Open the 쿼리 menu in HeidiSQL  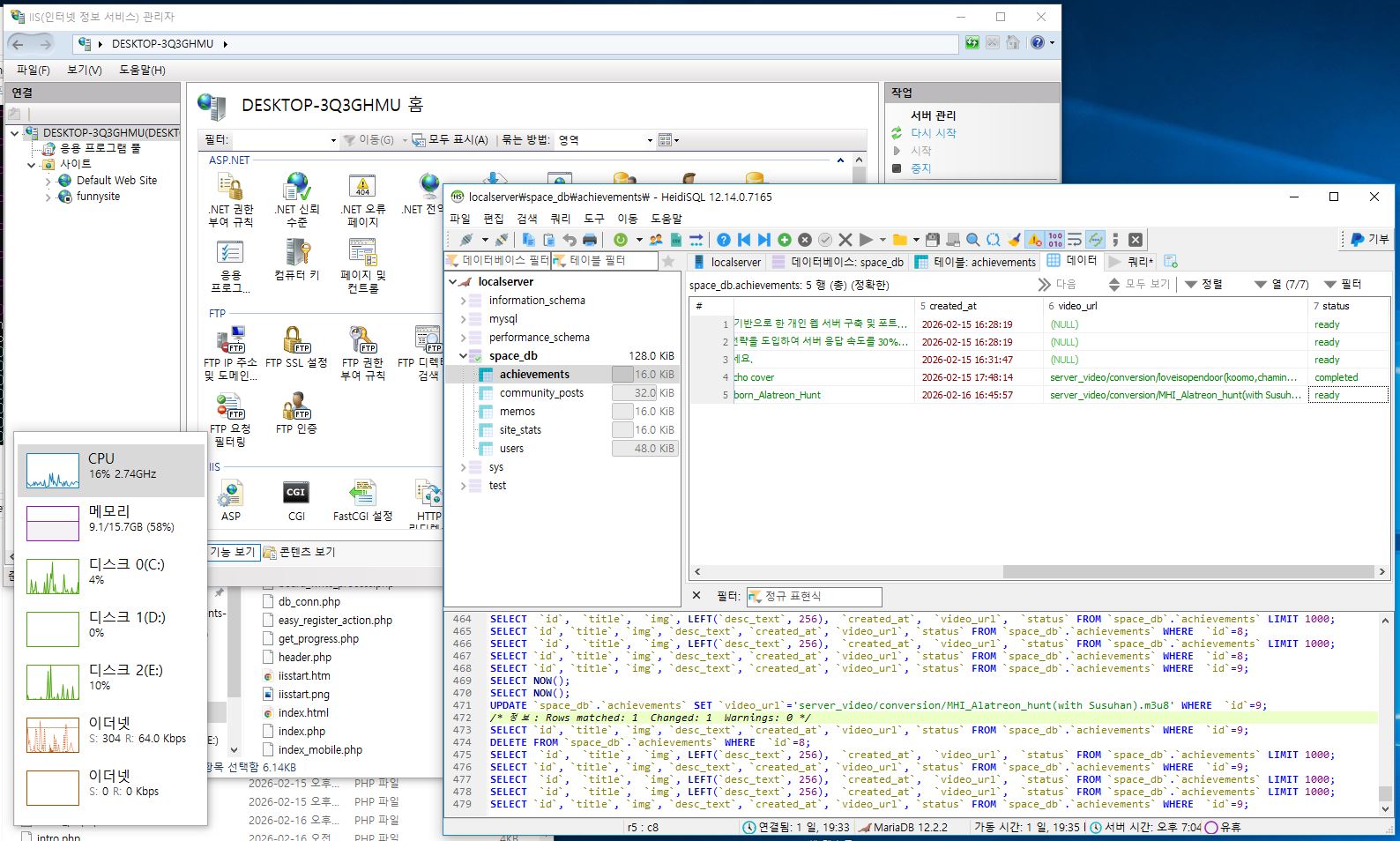coord(560,219)
